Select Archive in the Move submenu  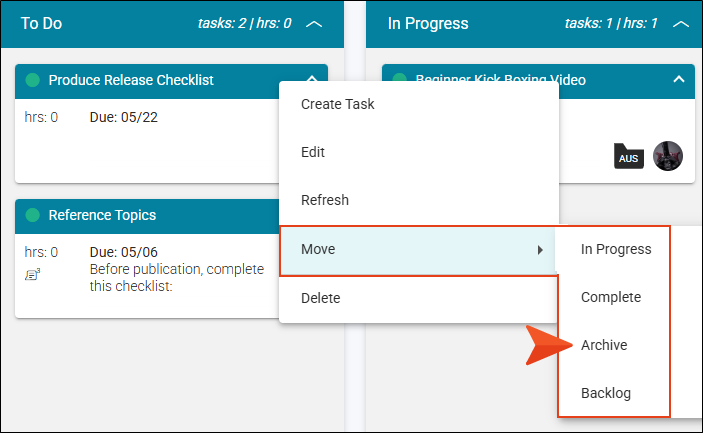point(604,345)
